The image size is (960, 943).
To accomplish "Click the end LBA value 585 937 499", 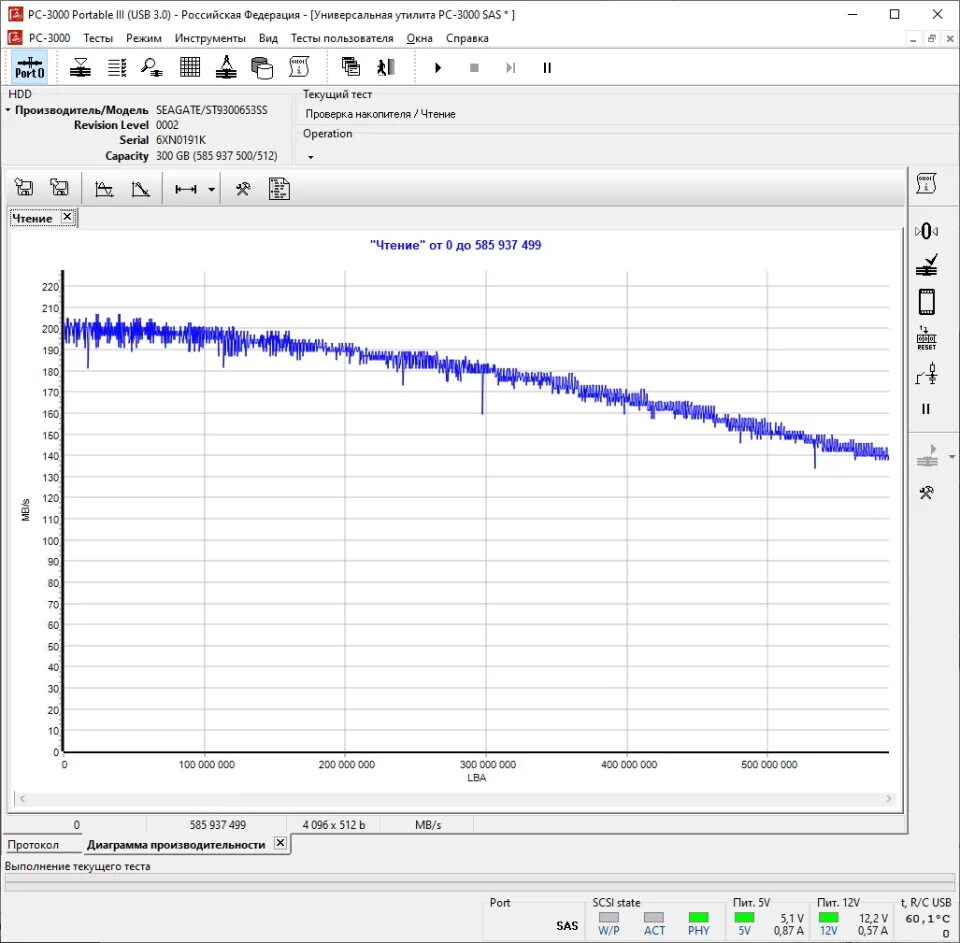I will click(217, 825).
